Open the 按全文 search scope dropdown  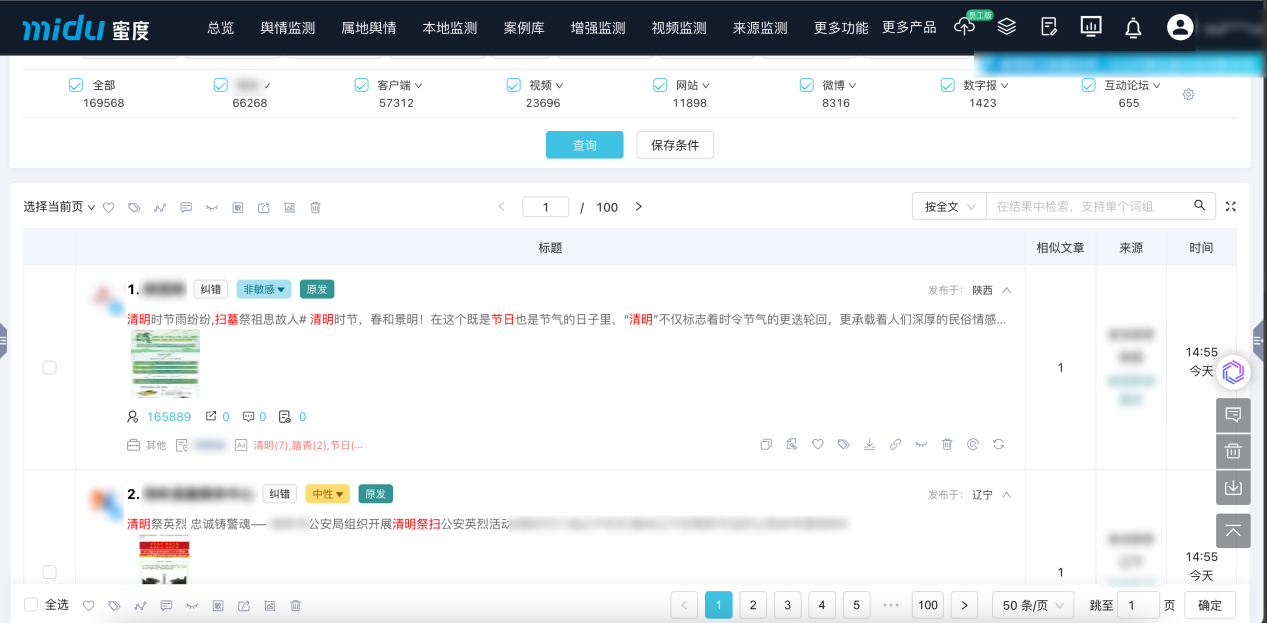pos(947,205)
